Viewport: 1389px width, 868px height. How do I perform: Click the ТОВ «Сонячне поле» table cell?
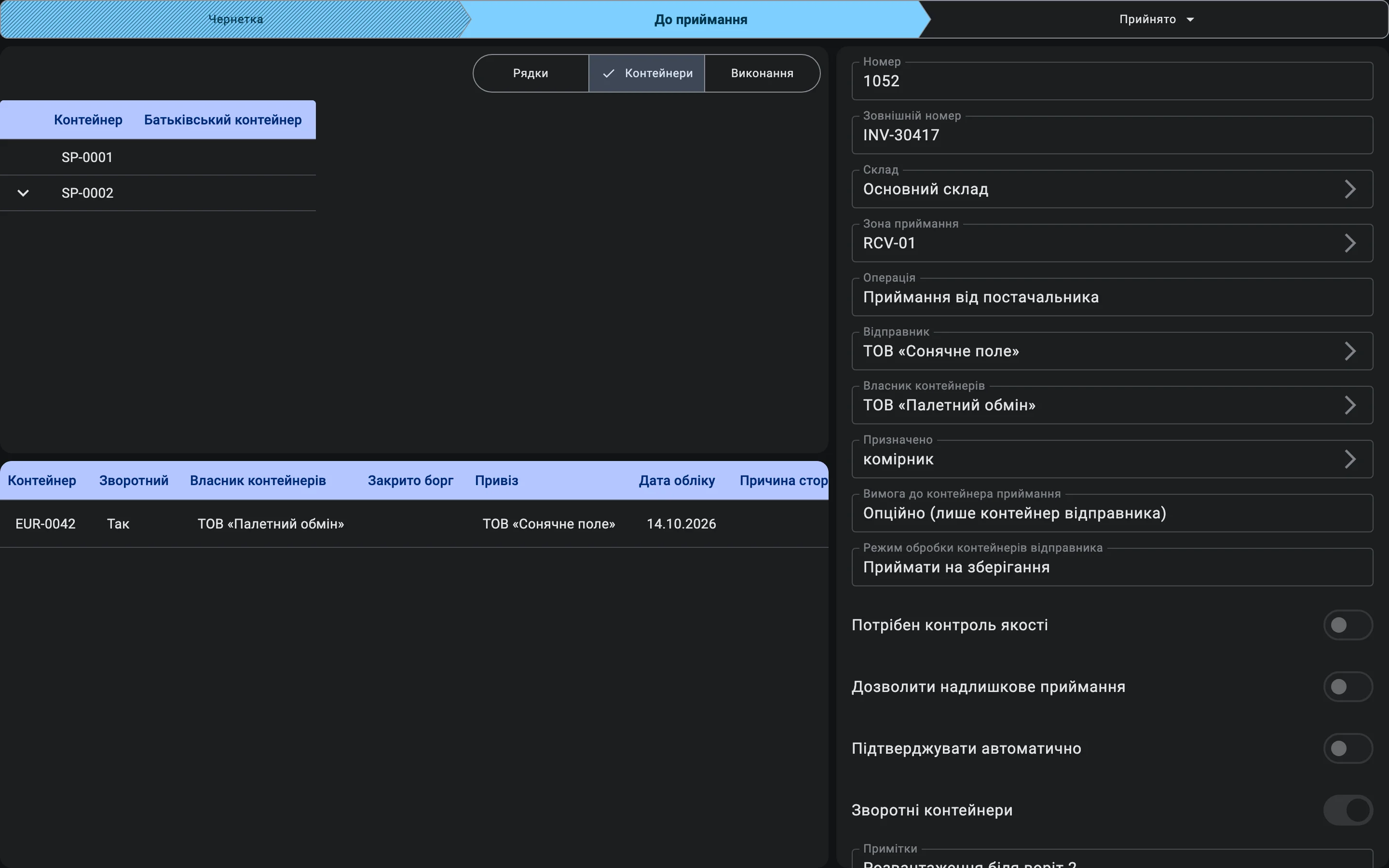549,524
